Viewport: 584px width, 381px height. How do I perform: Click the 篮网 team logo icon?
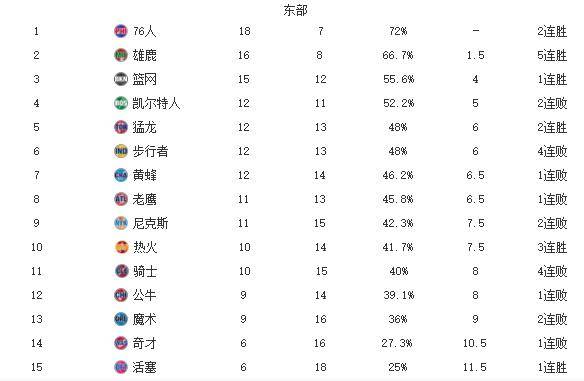coord(121,79)
